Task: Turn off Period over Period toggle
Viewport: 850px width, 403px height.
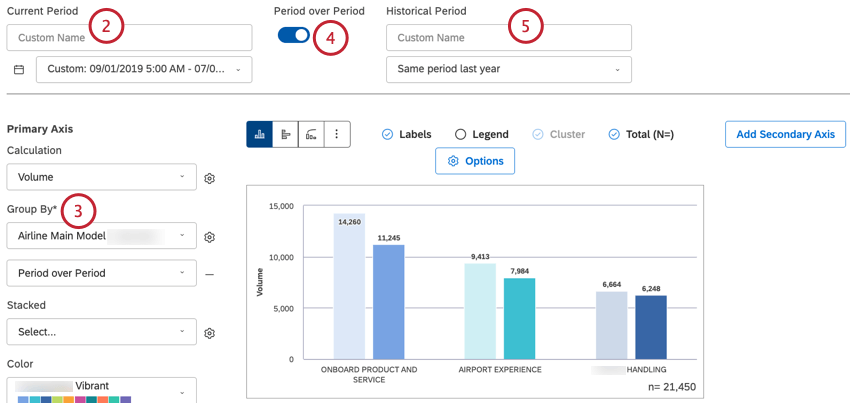Action: pos(294,35)
